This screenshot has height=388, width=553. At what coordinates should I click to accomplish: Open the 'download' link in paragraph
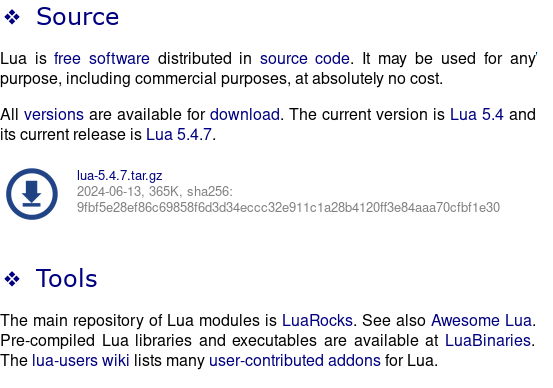pyautogui.click(x=245, y=114)
